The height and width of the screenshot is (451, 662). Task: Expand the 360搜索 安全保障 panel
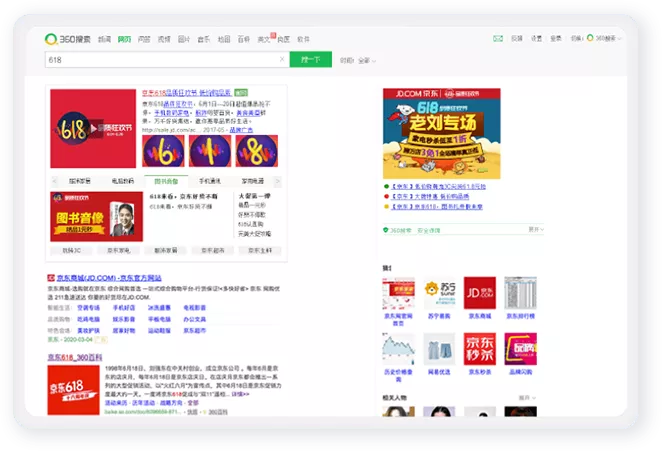pyautogui.click(x=535, y=230)
